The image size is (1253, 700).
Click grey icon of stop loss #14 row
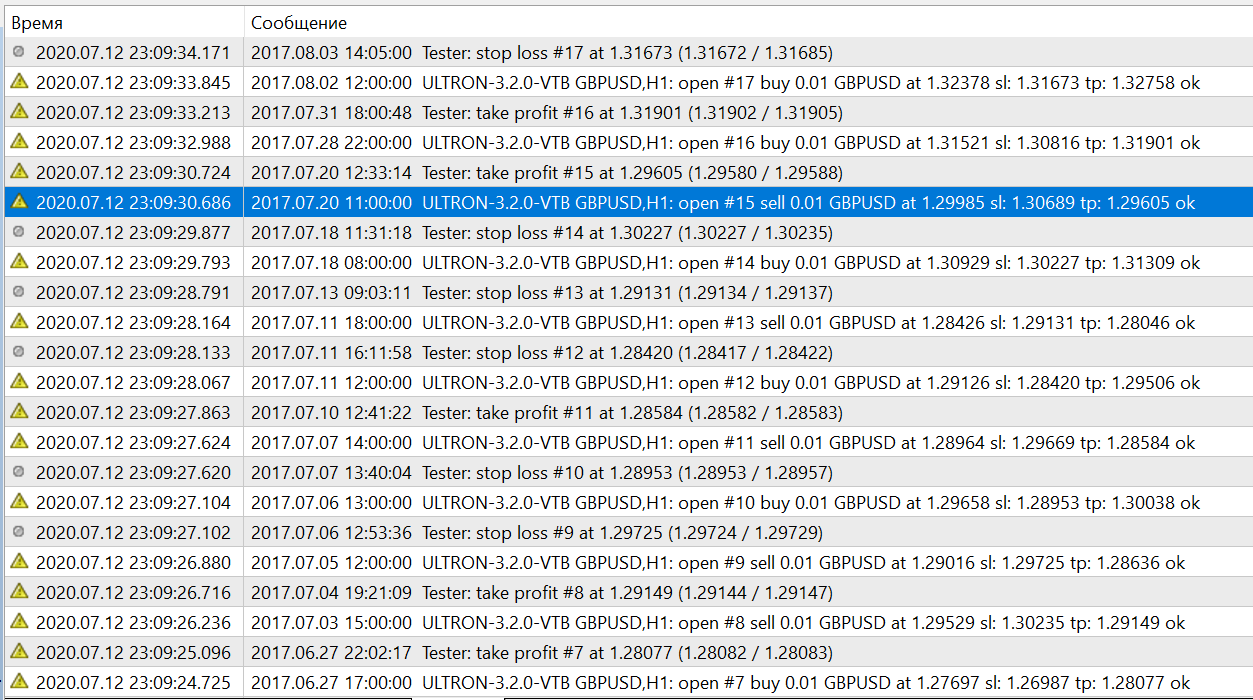tap(18, 232)
